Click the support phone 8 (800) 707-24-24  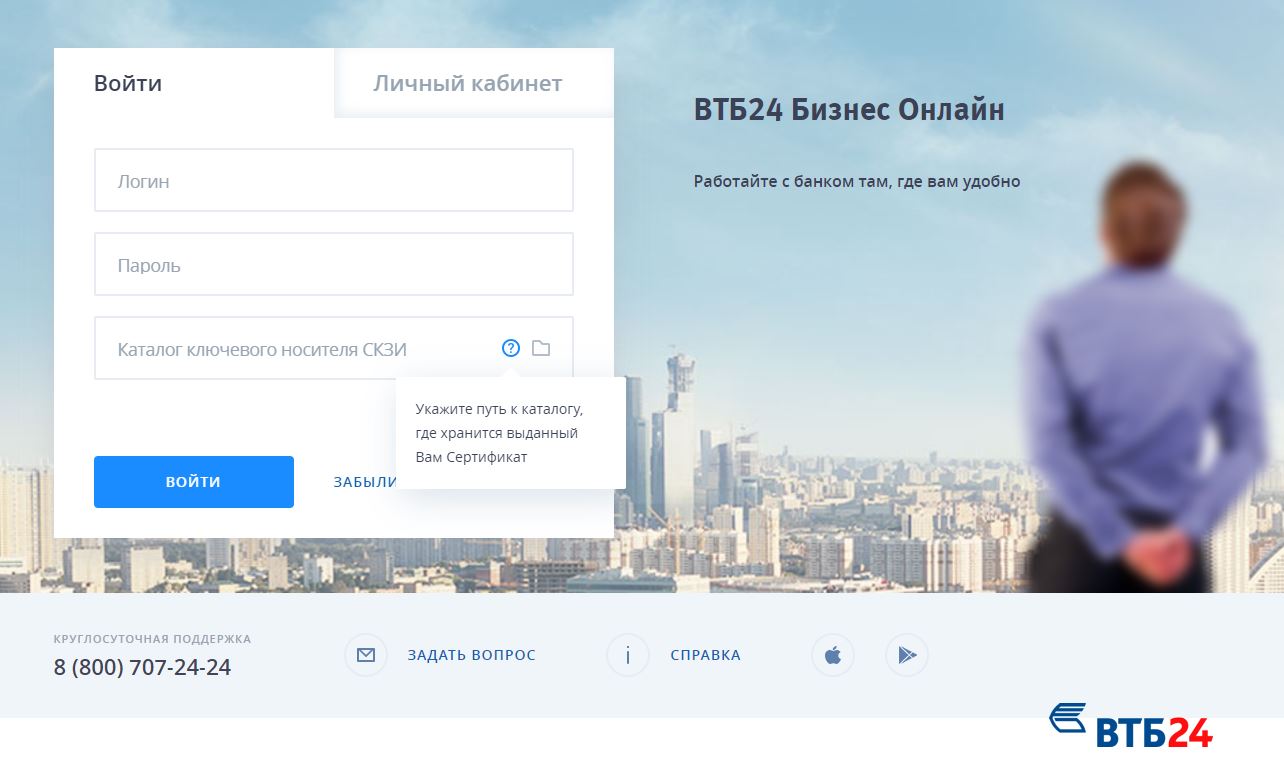point(142,667)
